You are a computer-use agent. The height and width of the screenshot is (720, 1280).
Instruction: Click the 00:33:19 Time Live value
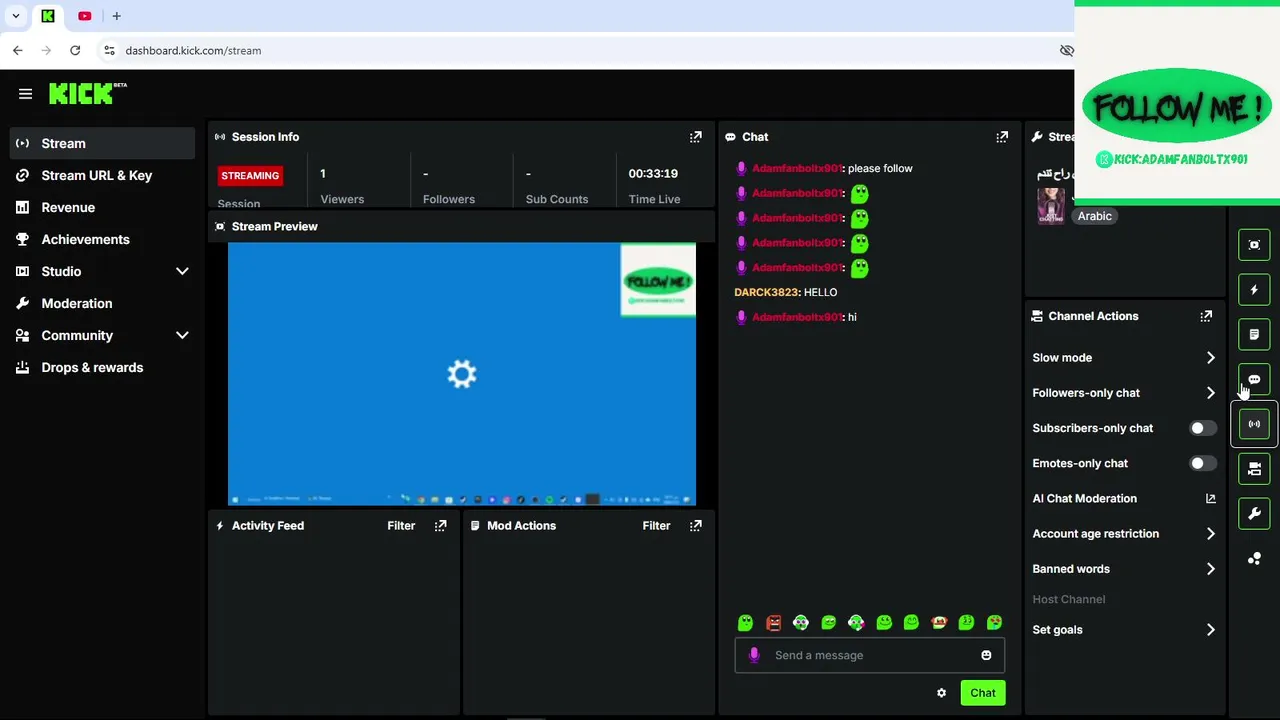[653, 173]
